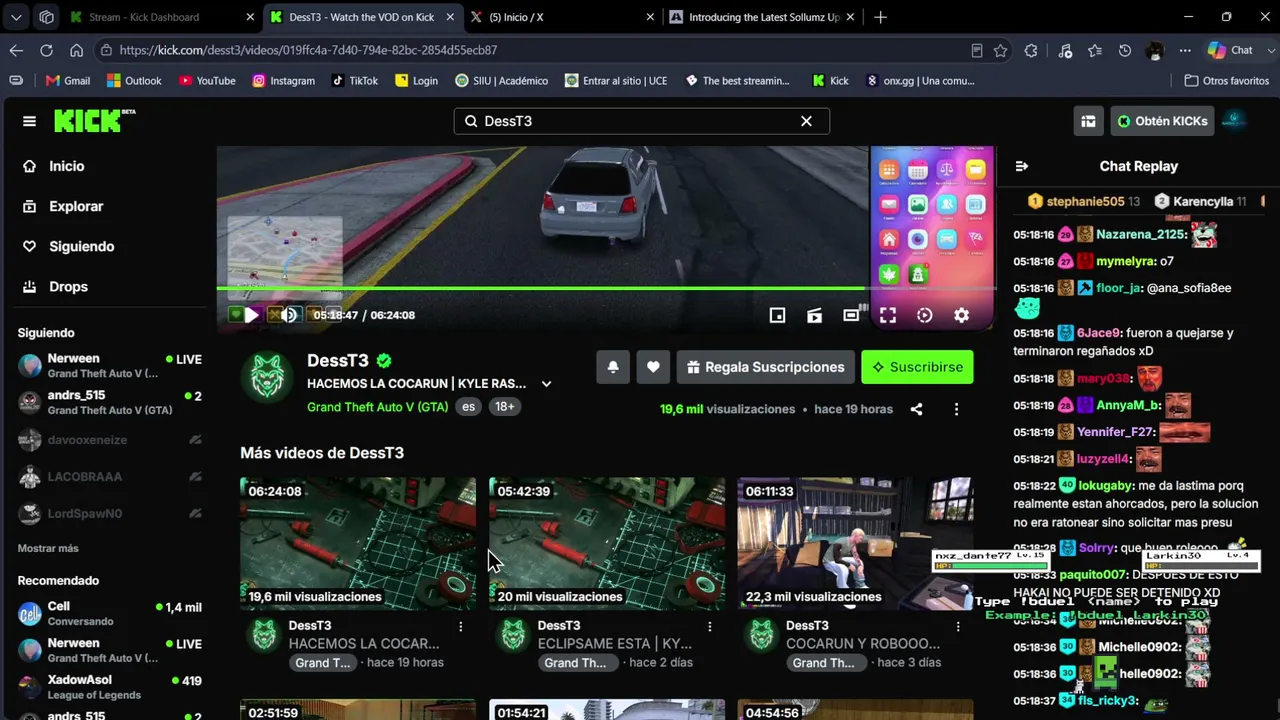Viewport: 1280px width, 720px height.
Task: Open Copilot Chat button
Action: tap(1230, 50)
